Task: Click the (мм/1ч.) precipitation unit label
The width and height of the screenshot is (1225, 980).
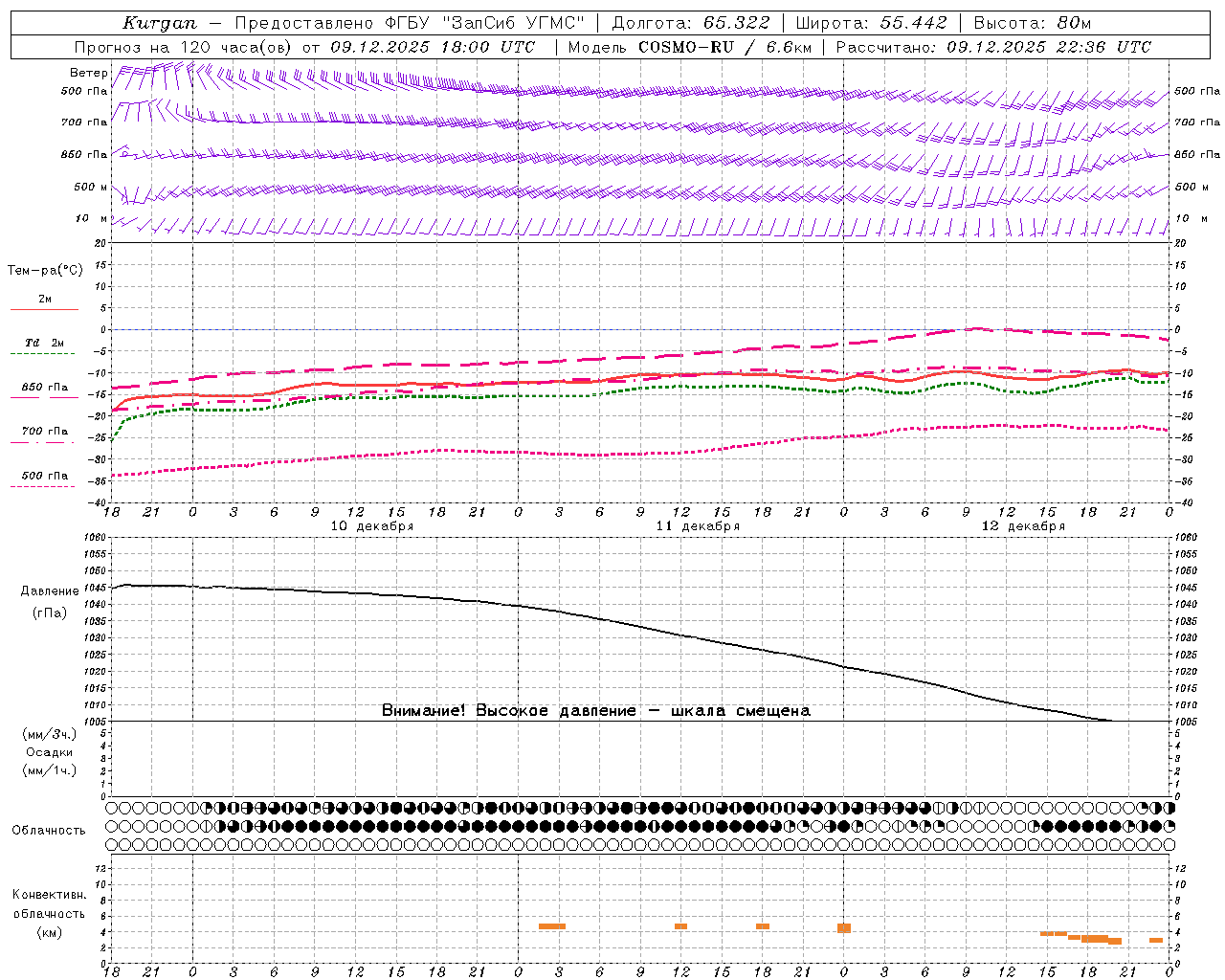Action: point(50,770)
